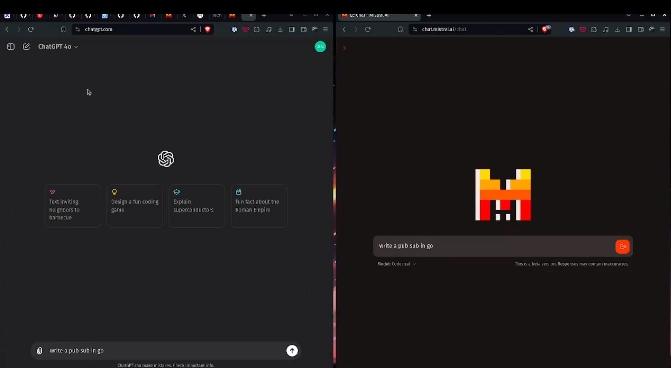671x368 pixels.
Task: Open the green user avatar menu
Action: 320,47
